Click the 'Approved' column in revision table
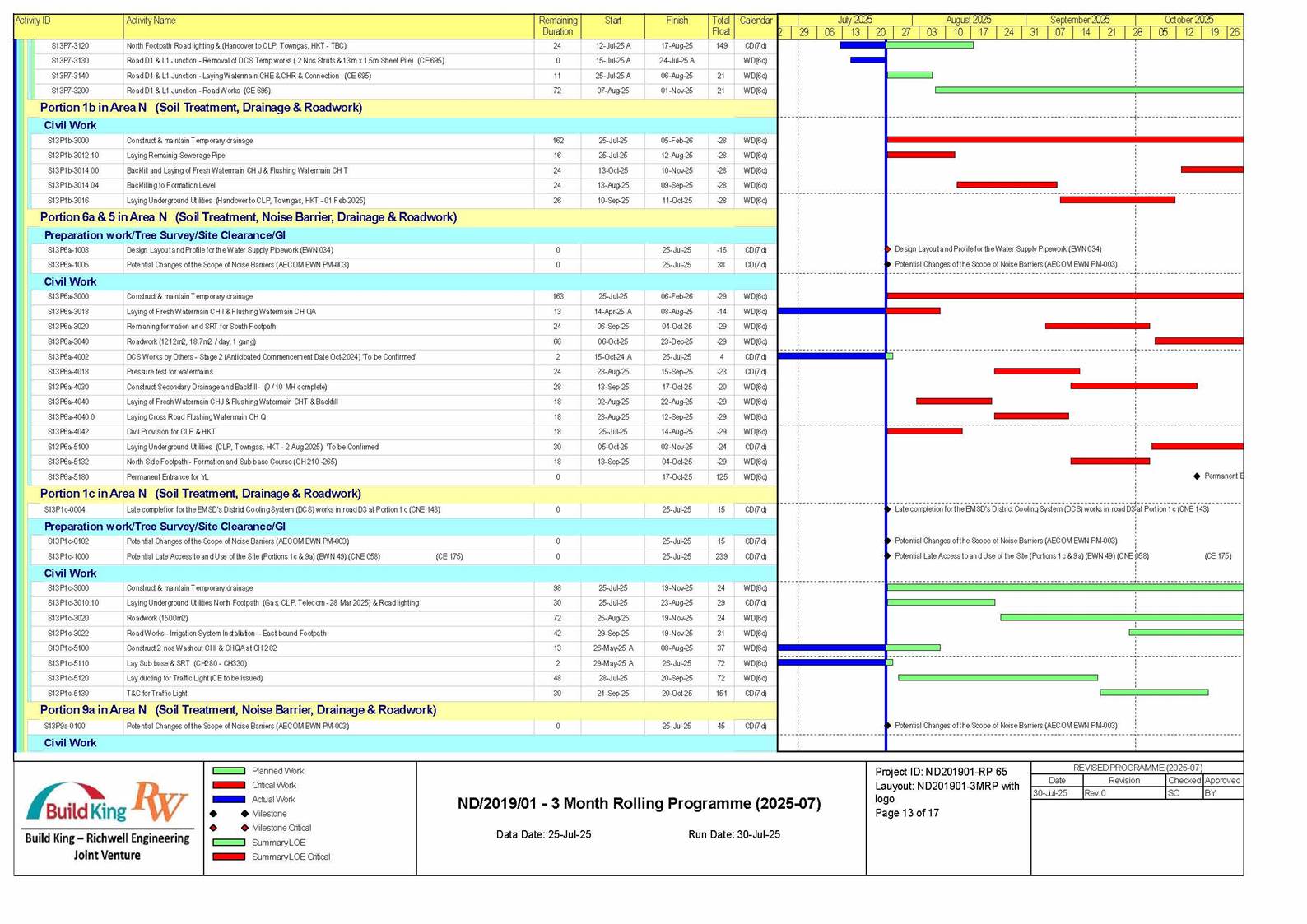This screenshot has height=924, width=1307. click(x=1222, y=780)
